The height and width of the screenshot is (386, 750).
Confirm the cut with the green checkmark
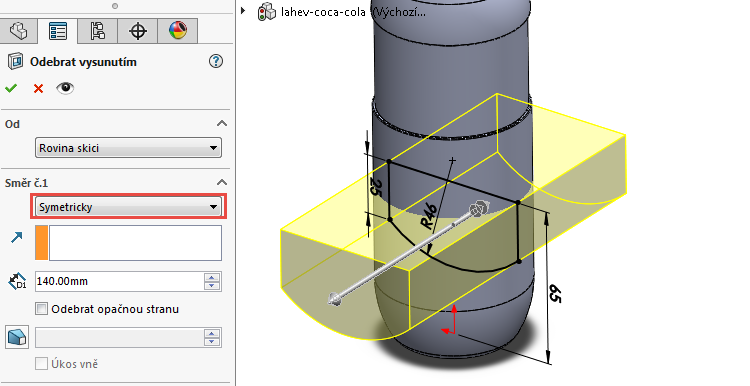coord(11,88)
